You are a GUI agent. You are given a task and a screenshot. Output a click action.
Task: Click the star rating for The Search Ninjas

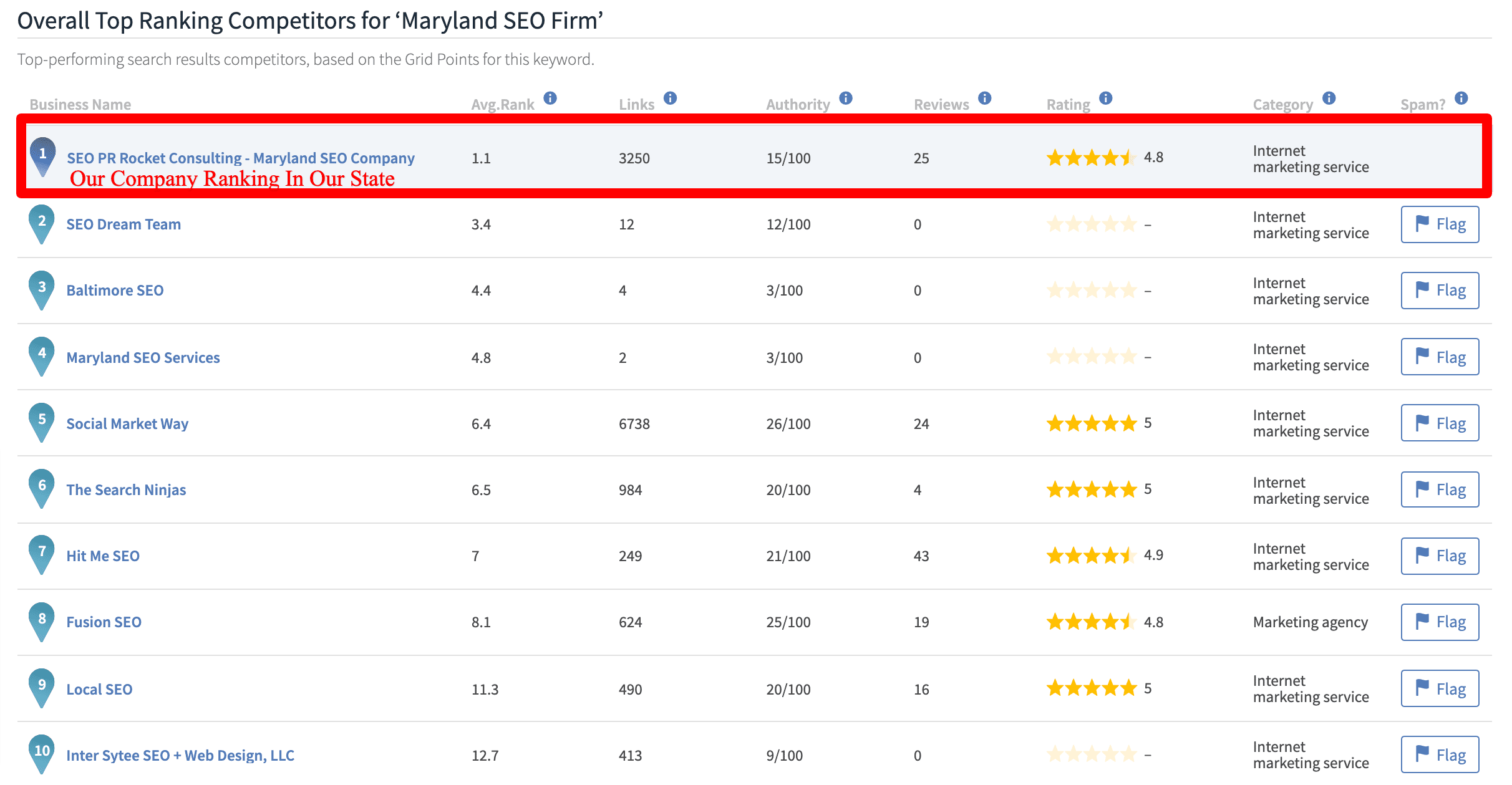point(1092,489)
